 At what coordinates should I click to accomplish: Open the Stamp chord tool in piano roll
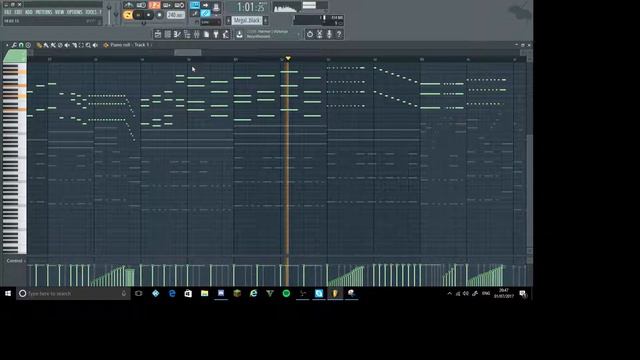28,45
